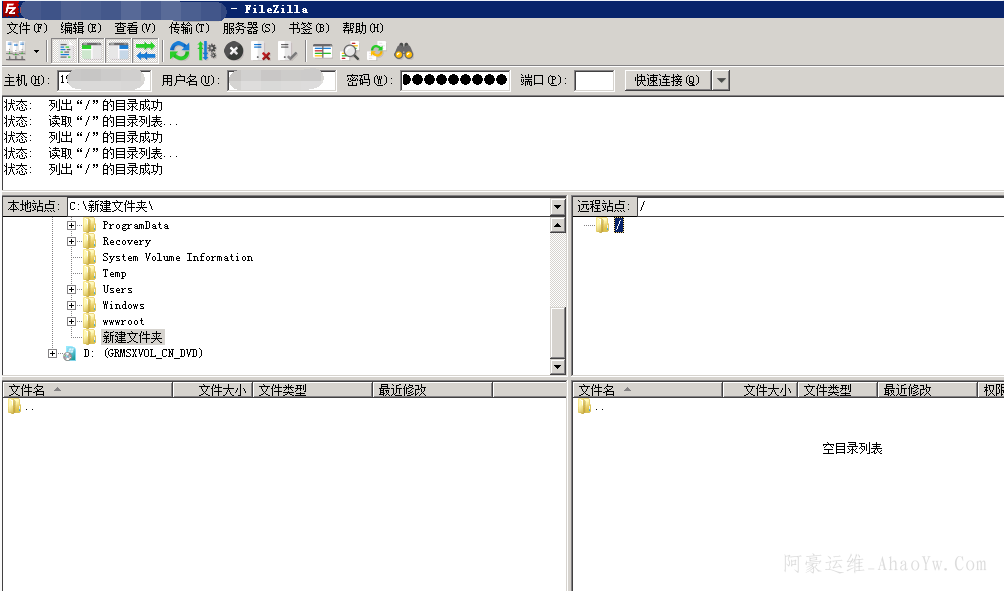Toggle synchronized browsing
The image size is (1004, 591).
click(x=376, y=51)
